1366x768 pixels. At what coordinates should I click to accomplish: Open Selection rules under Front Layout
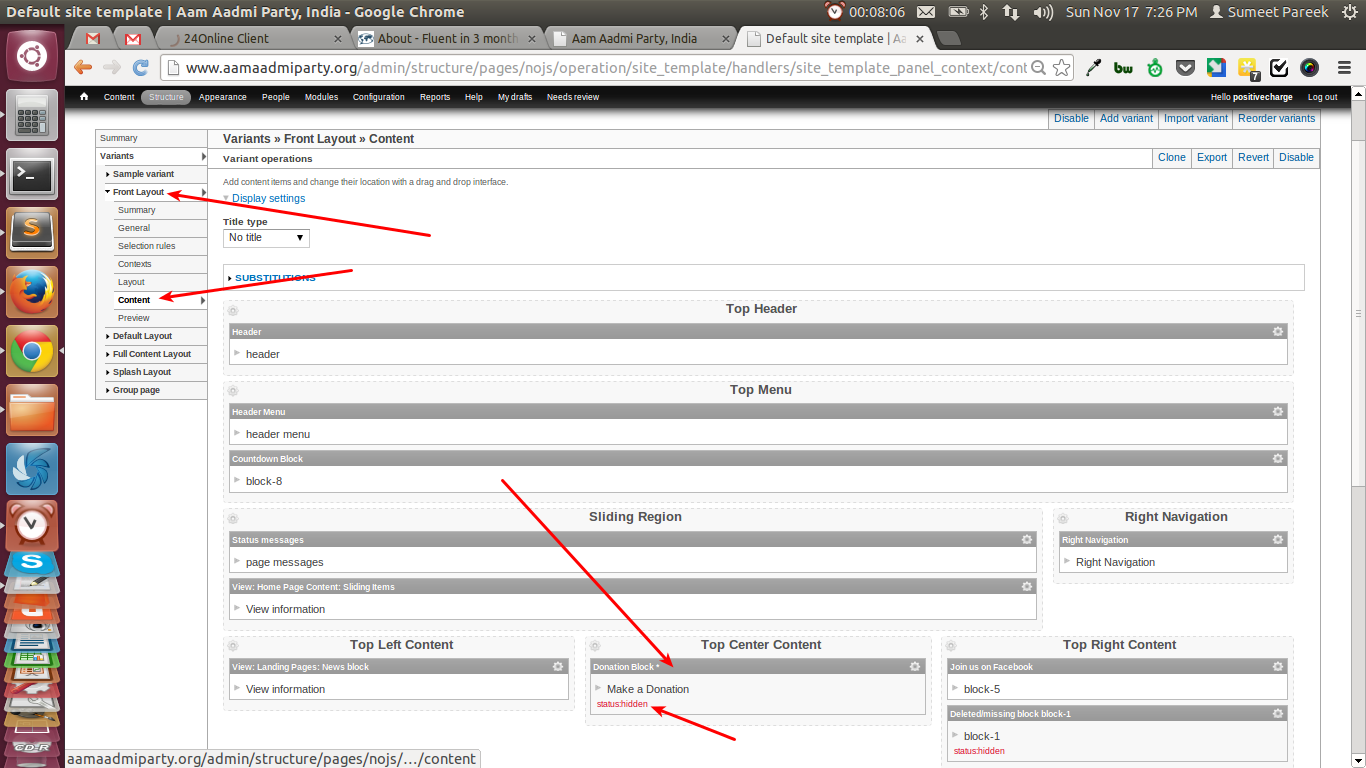(146, 246)
